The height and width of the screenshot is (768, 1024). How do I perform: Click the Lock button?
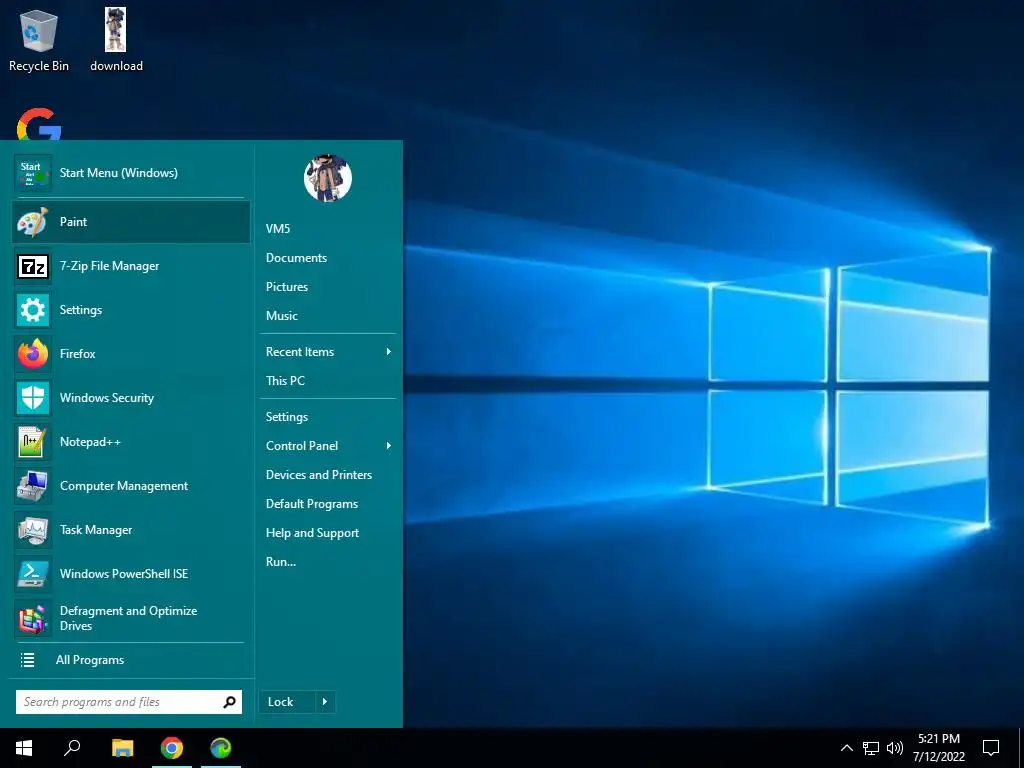[x=287, y=703]
